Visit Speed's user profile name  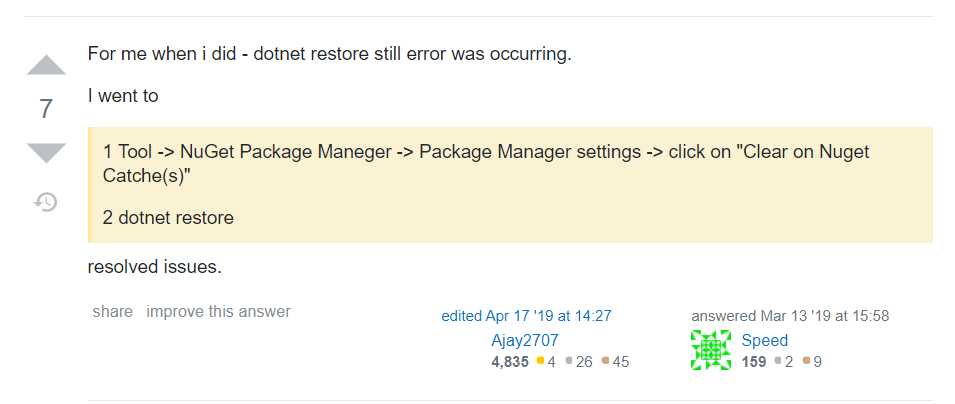coord(764,340)
